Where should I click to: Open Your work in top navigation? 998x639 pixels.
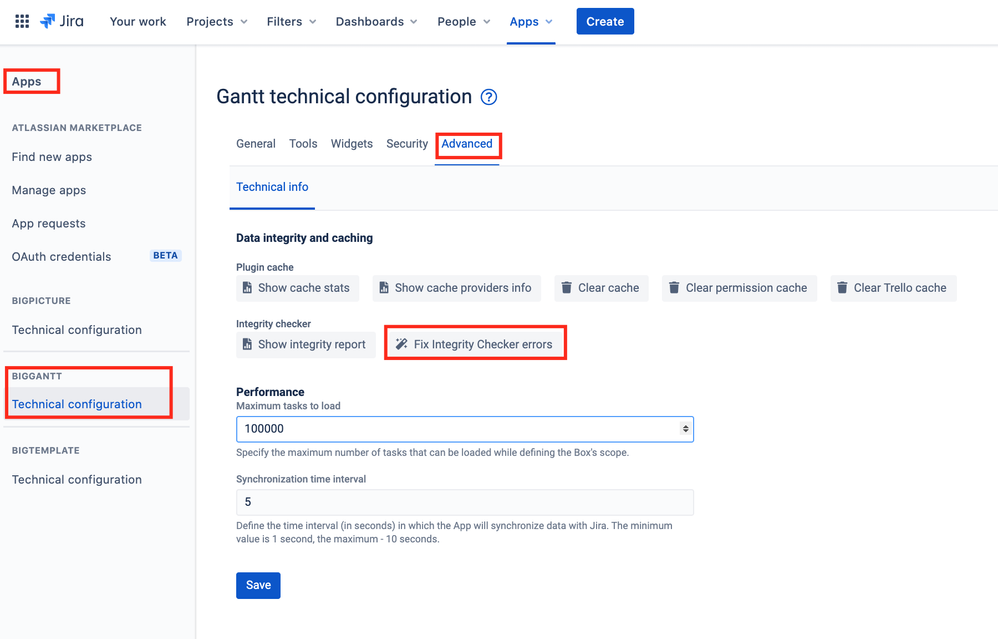point(137,22)
